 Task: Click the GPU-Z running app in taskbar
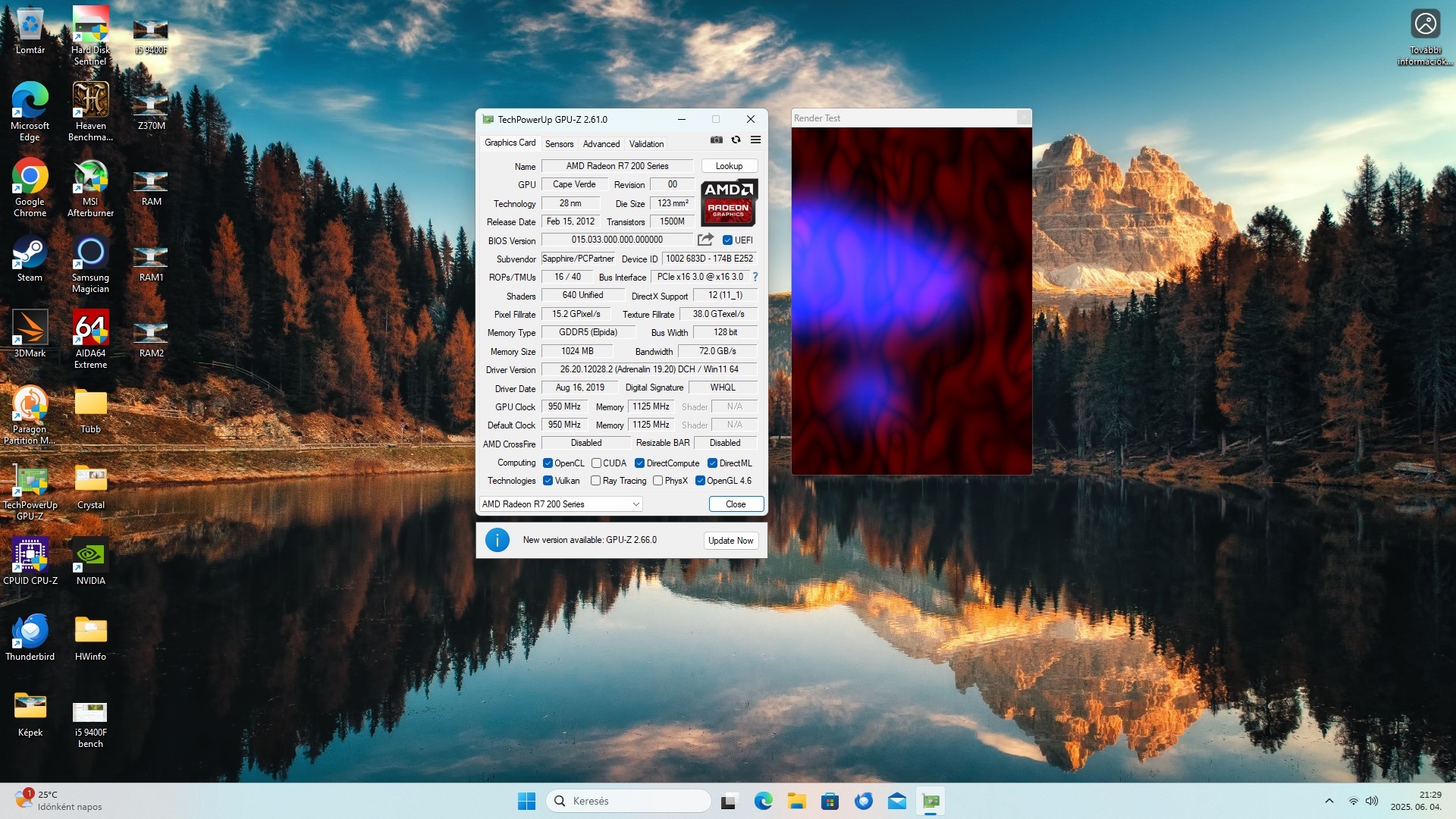pos(930,801)
